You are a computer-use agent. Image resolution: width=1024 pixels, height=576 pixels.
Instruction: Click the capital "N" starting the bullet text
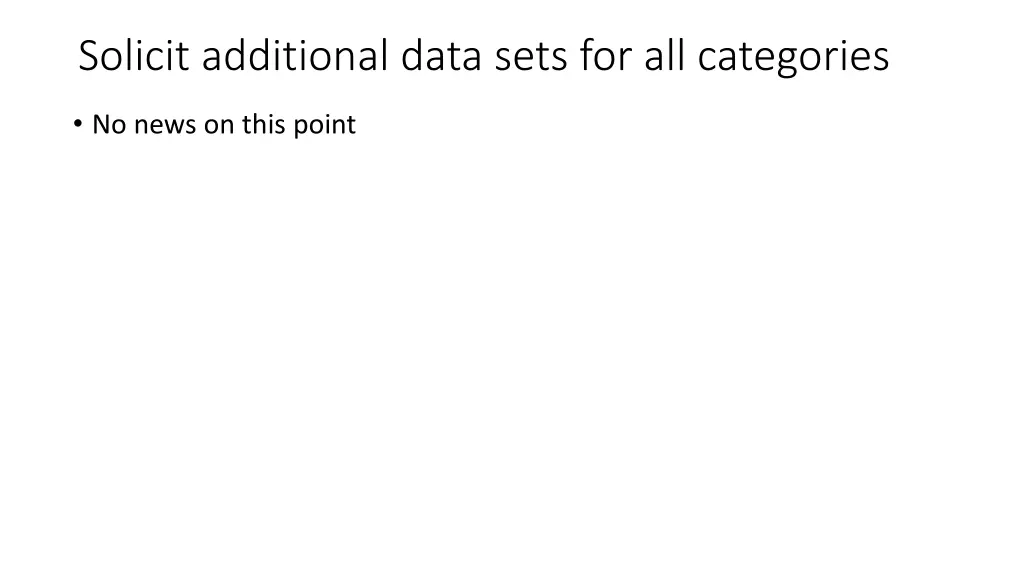point(100,125)
